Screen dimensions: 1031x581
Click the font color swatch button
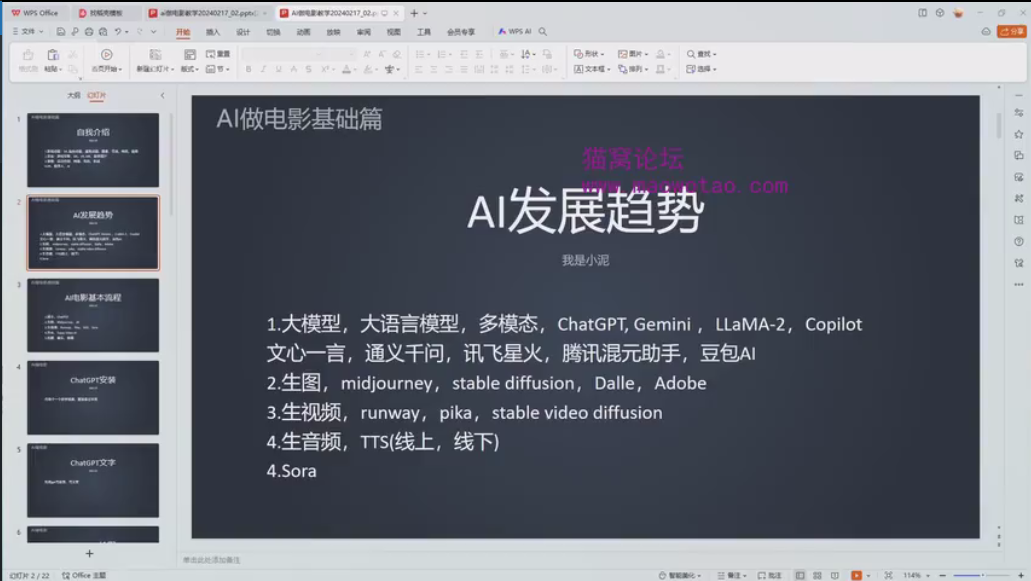coord(346,69)
